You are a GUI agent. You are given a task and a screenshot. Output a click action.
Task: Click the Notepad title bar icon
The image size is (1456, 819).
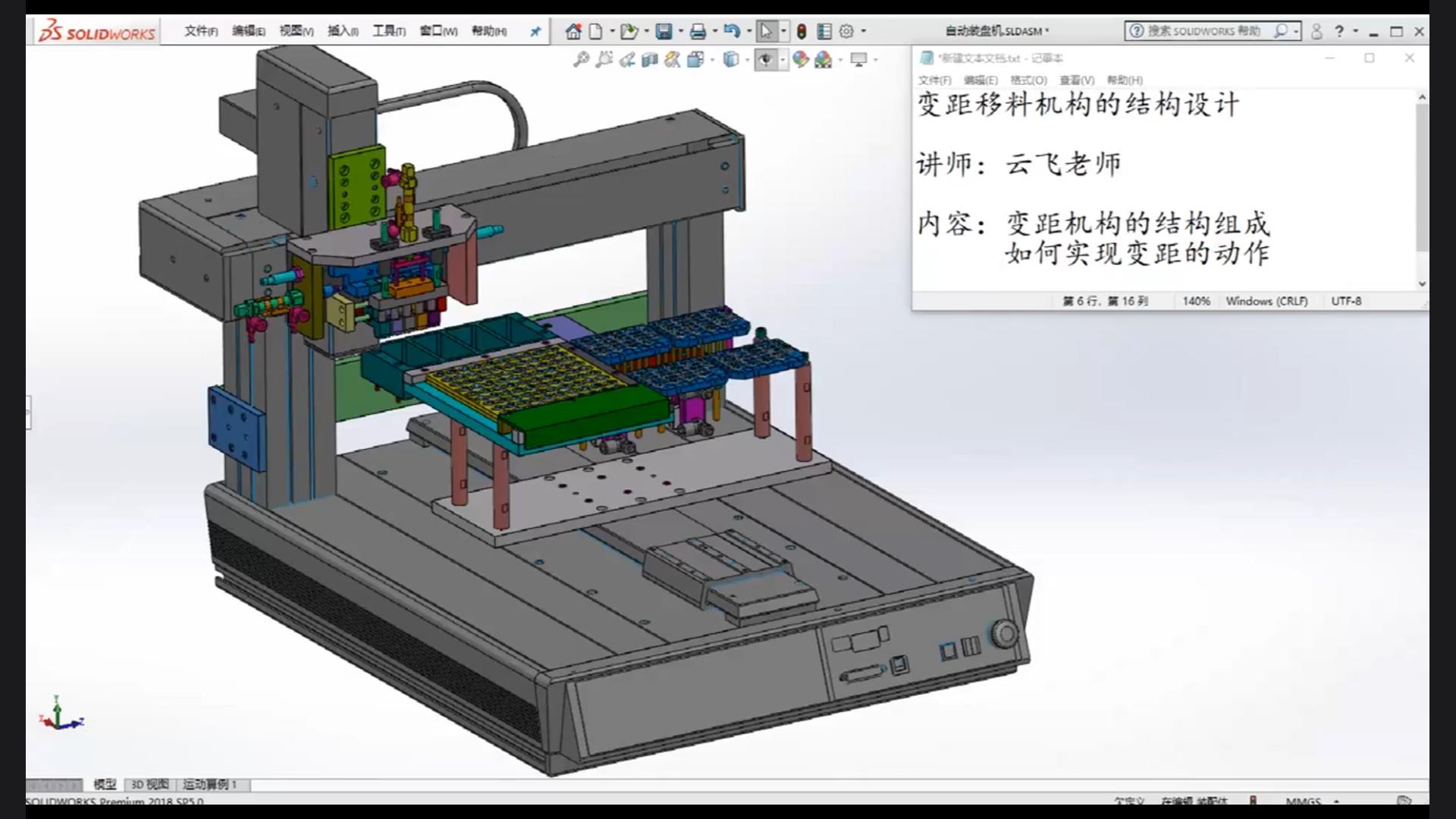tap(926, 58)
